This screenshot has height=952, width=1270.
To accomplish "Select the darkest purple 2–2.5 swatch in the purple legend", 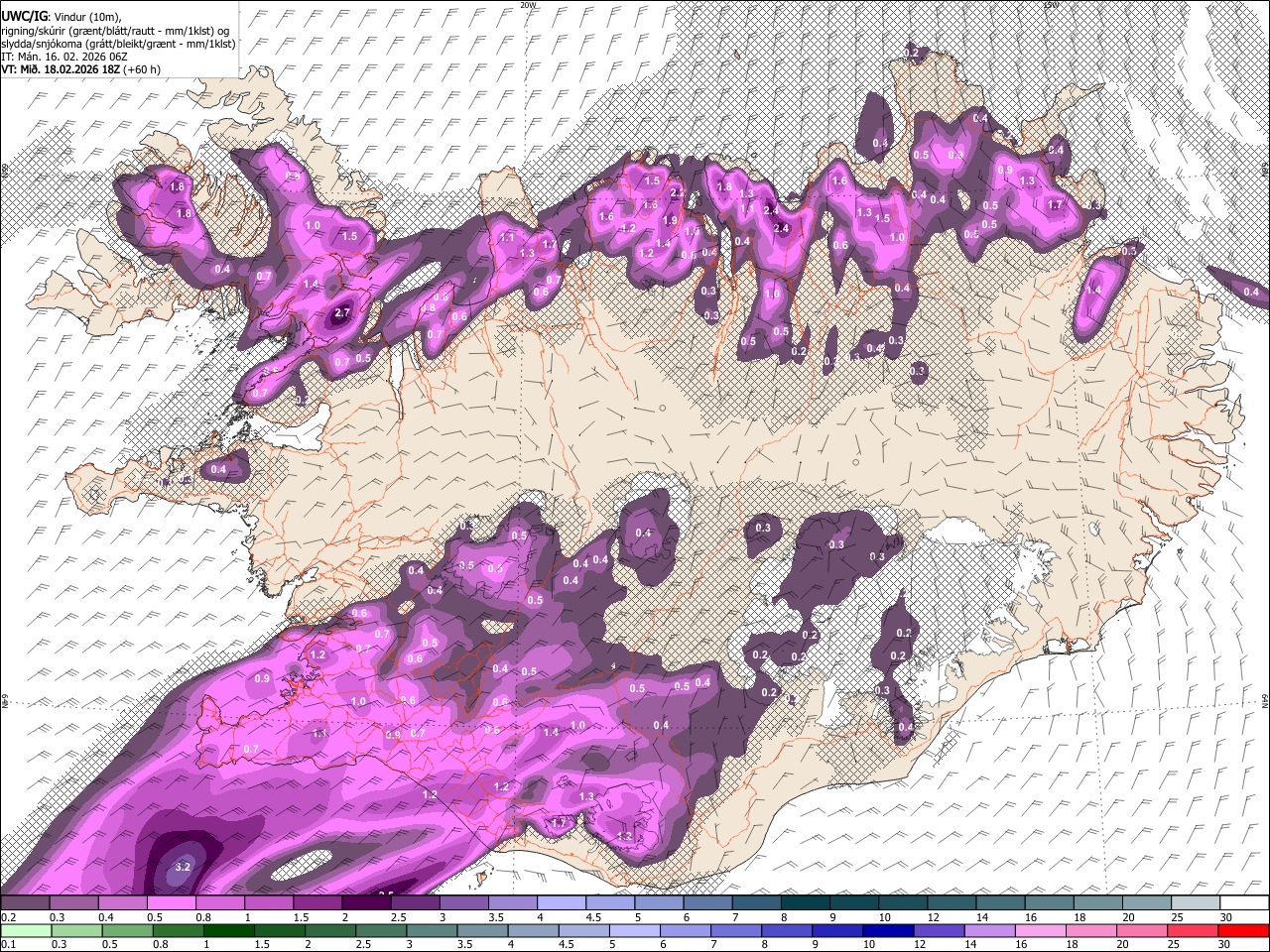I will [366, 902].
